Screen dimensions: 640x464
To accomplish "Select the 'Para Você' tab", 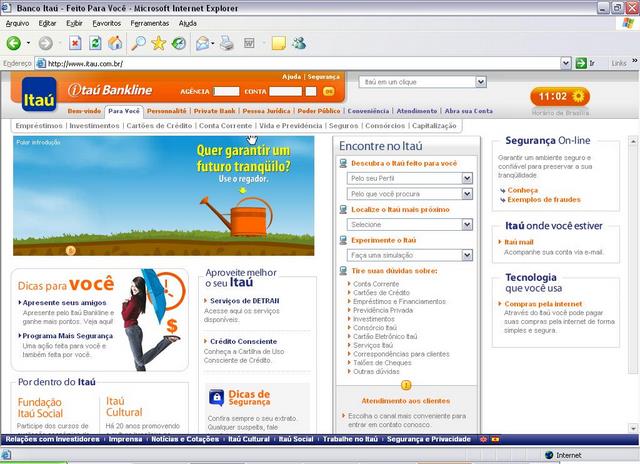I will click(x=124, y=111).
